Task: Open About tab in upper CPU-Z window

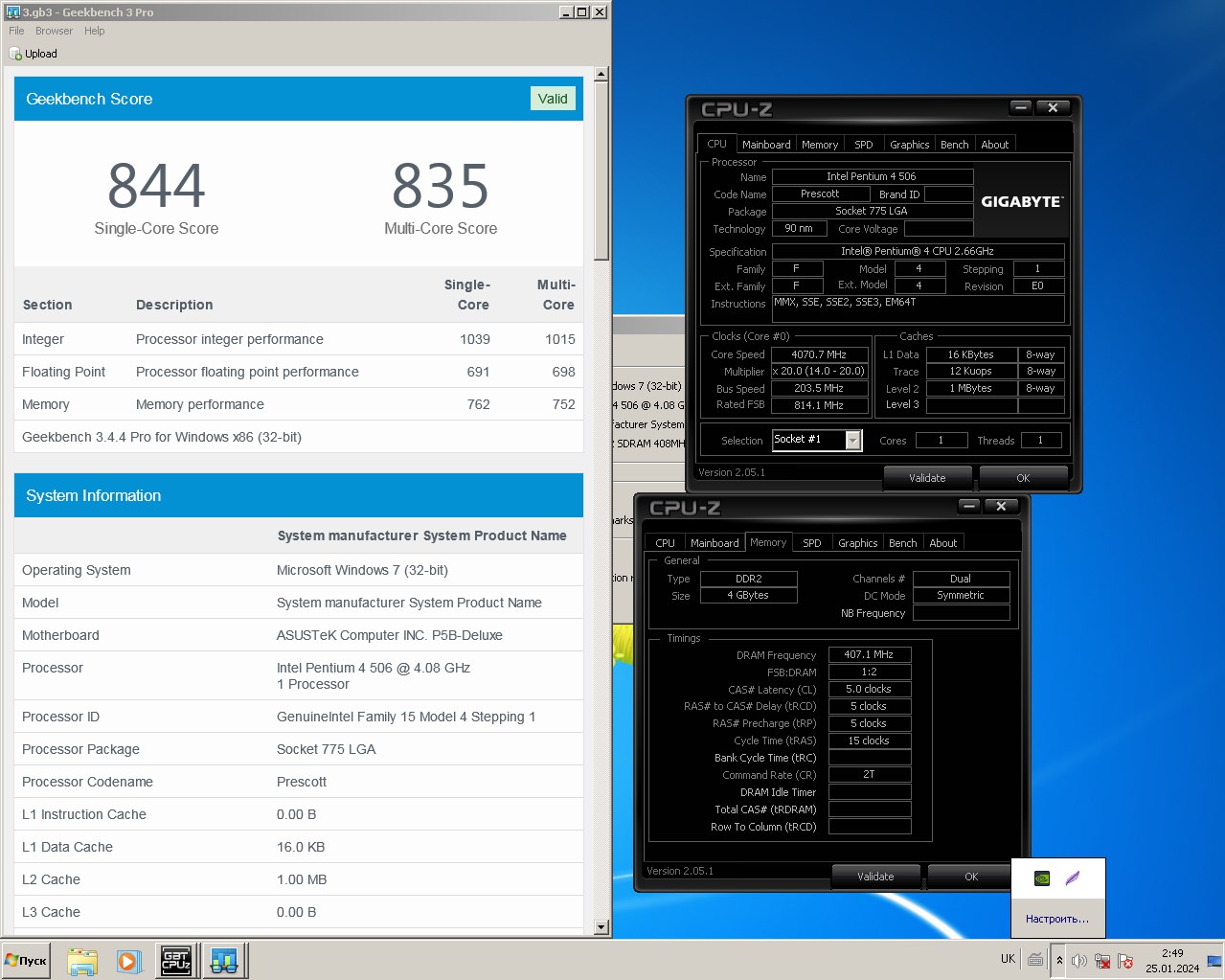Action: pos(995,145)
